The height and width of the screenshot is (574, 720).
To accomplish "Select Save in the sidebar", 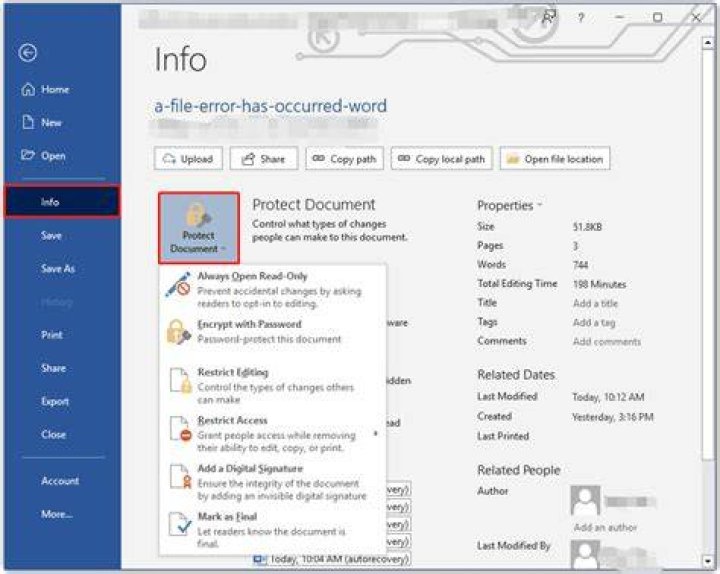I will tap(51, 236).
